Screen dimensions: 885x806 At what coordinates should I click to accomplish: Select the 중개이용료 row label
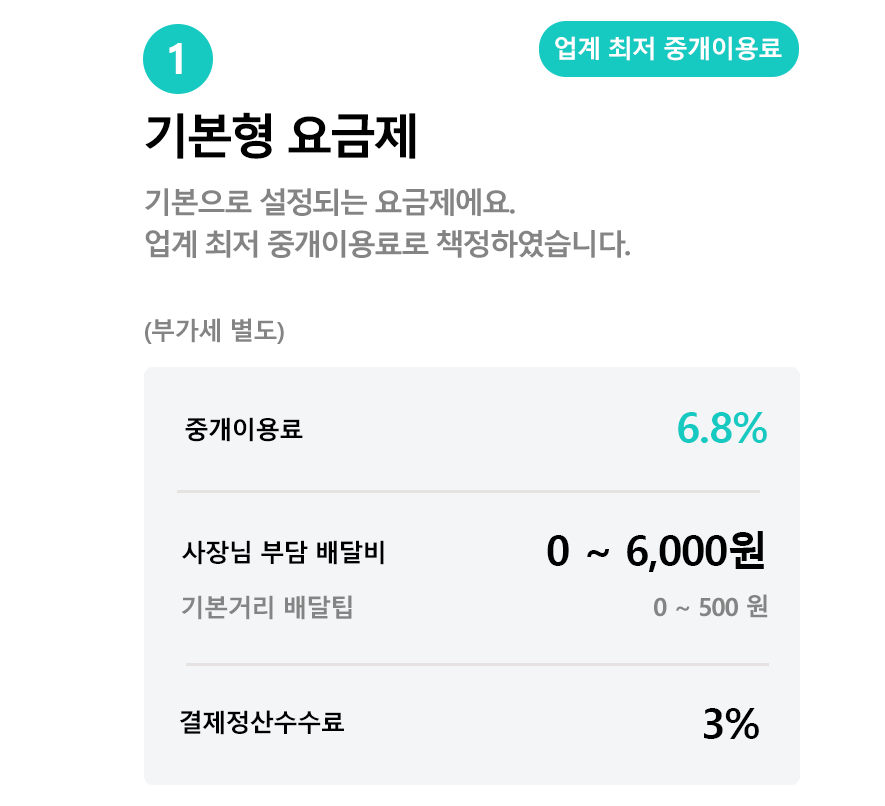243,430
